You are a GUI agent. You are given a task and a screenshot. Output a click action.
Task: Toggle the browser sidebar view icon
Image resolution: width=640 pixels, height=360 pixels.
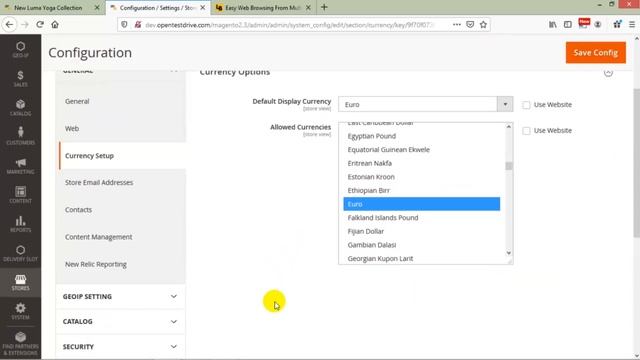pos(568,24)
